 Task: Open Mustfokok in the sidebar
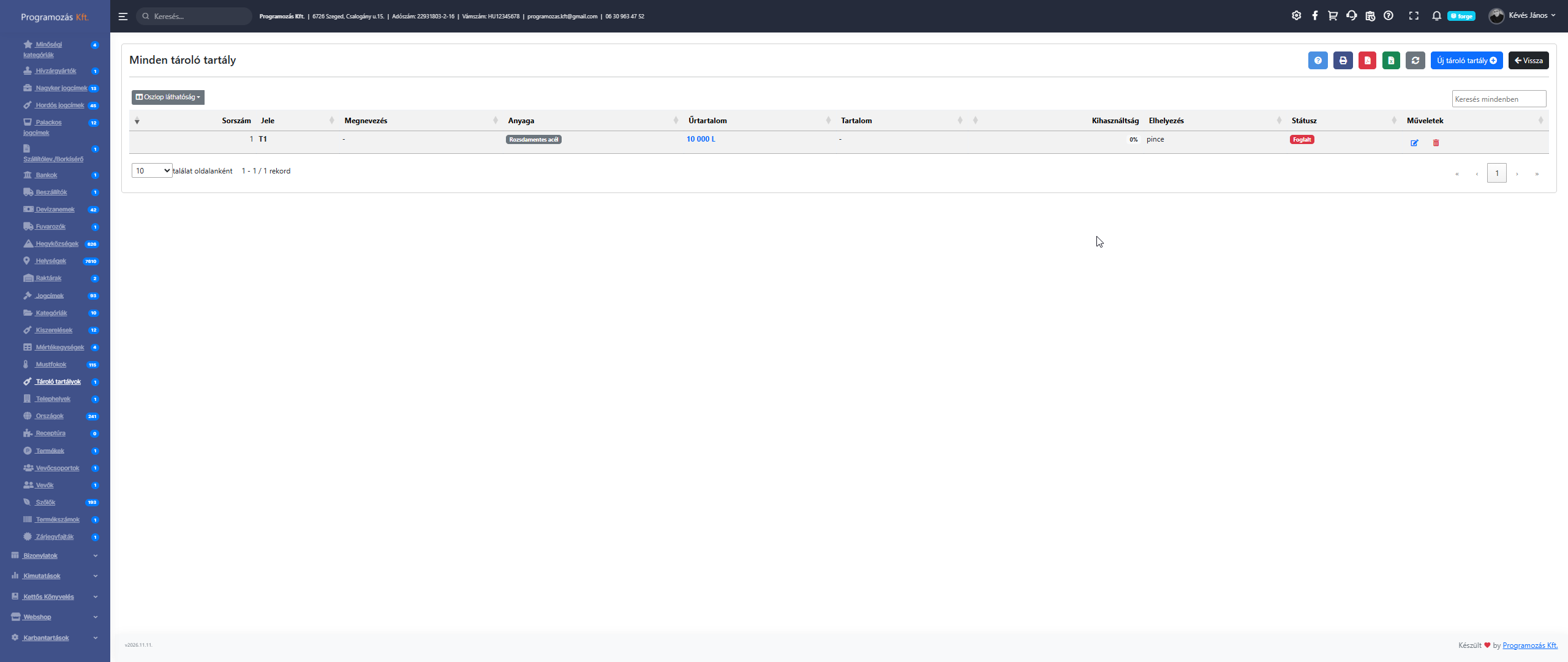click(x=51, y=365)
